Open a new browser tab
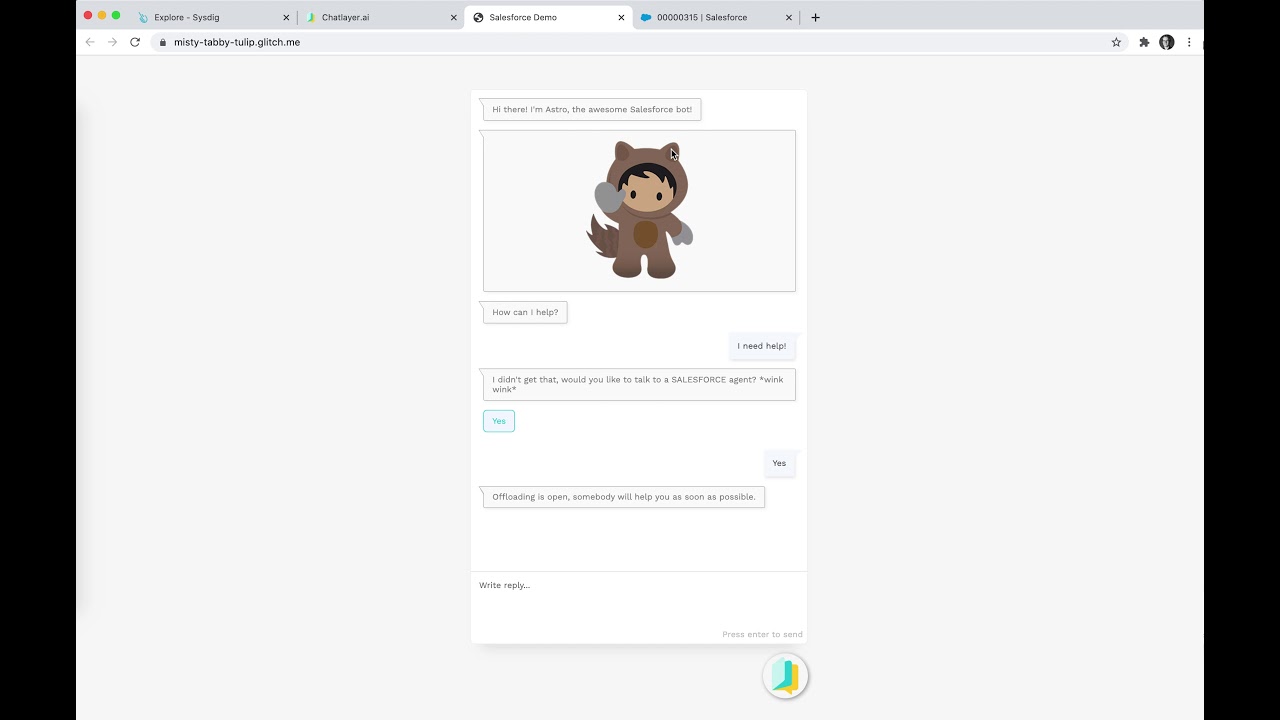 (815, 17)
